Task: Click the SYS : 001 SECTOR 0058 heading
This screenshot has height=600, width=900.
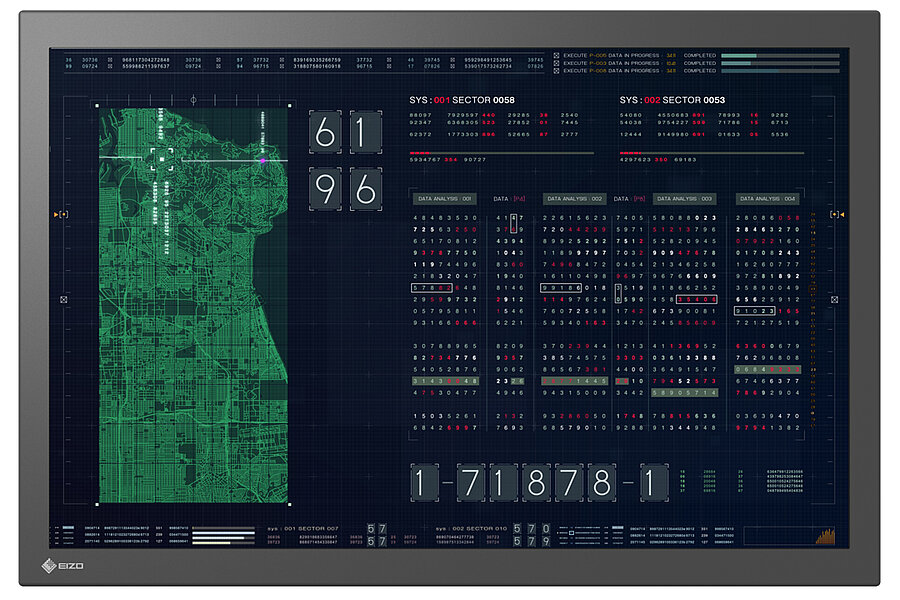Action: [x=462, y=101]
